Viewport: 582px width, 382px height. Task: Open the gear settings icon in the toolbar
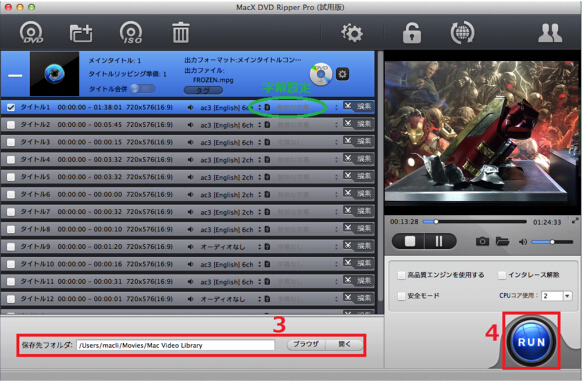pyautogui.click(x=352, y=33)
